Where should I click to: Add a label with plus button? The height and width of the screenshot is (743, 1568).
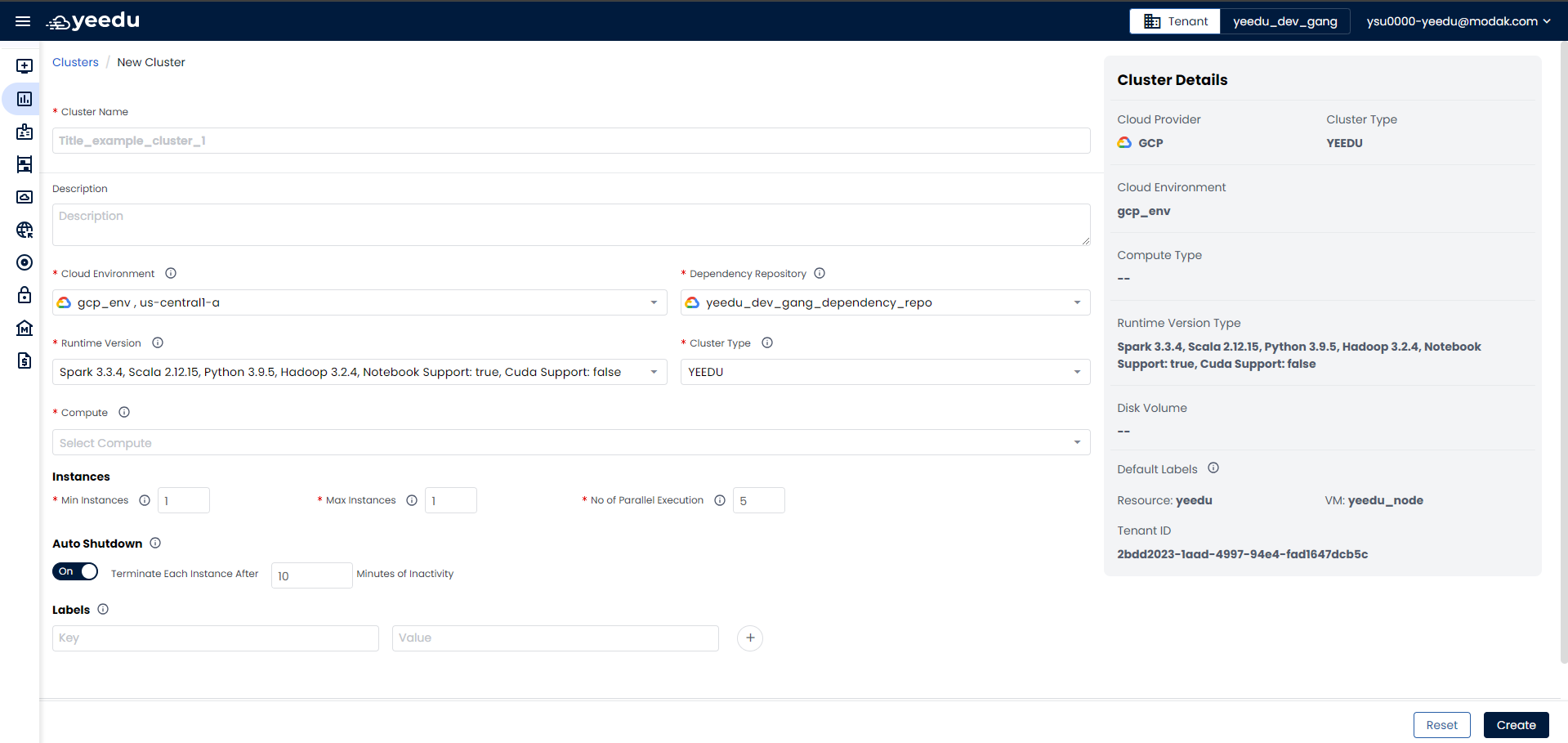click(750, 638)
